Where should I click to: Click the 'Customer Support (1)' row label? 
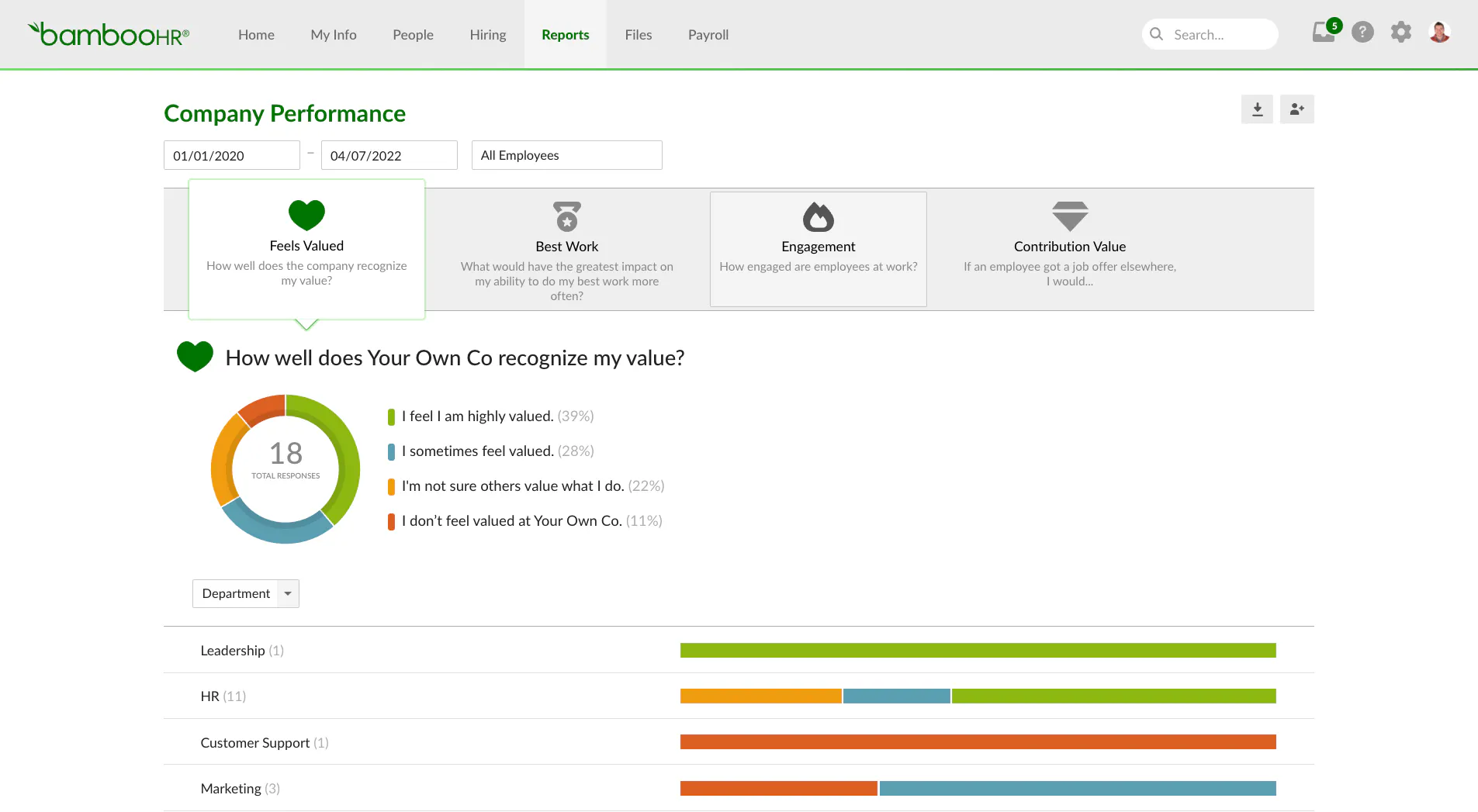click(265, 743)
